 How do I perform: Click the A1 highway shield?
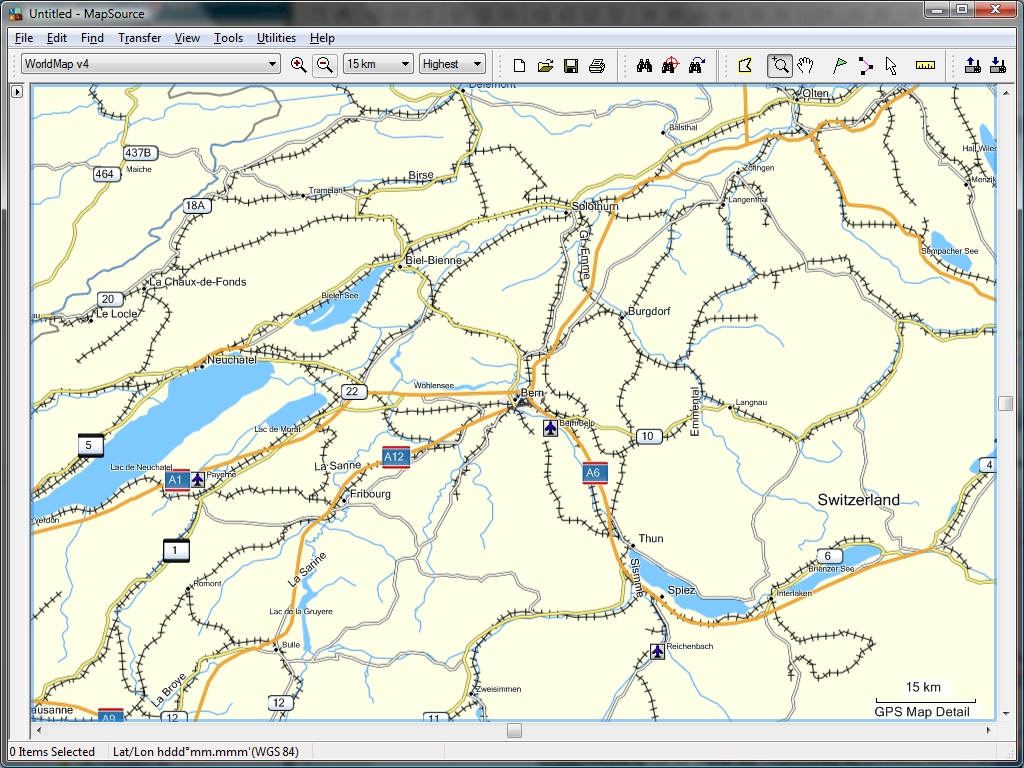pos(177,480)
